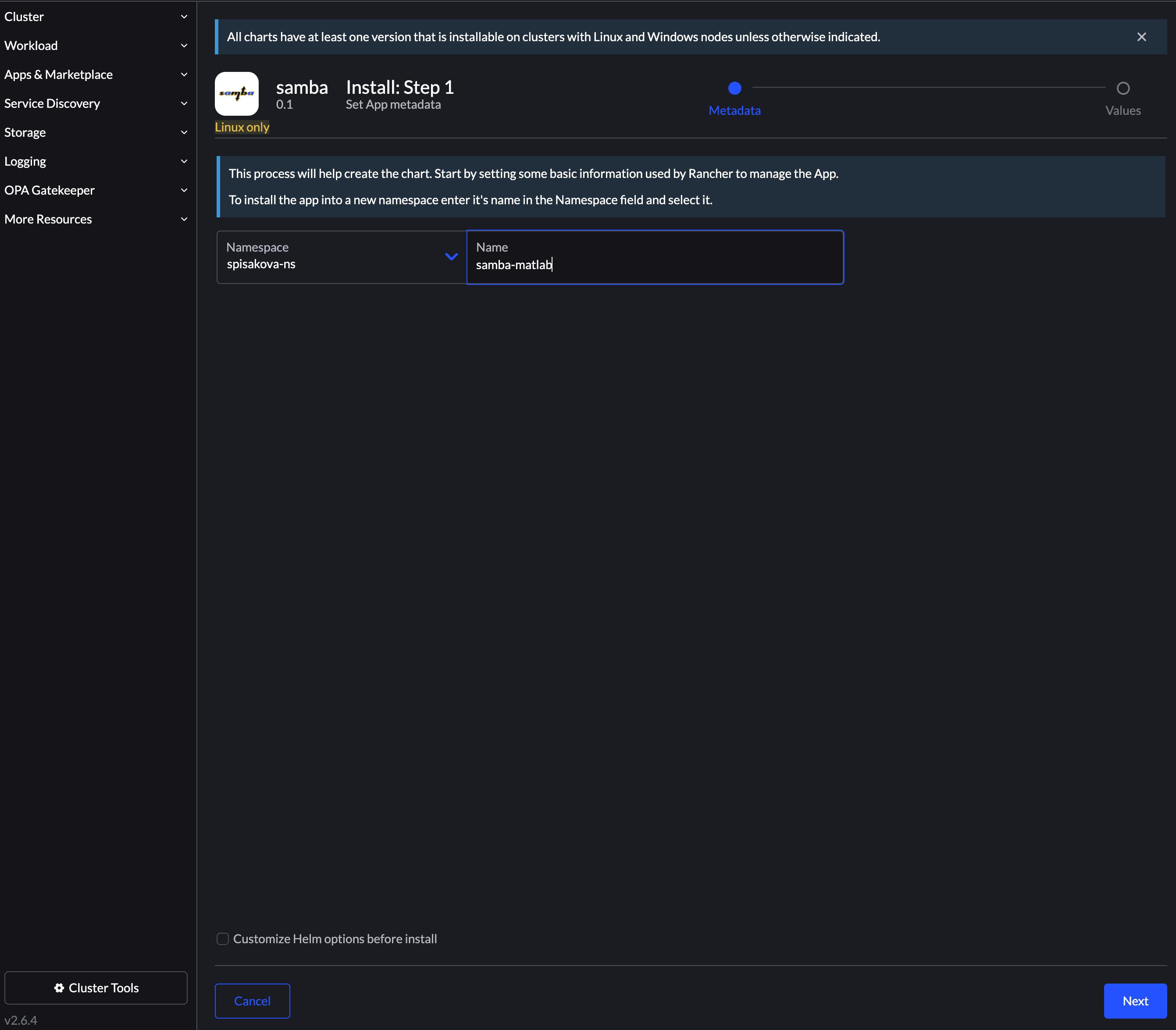This screenshot has height=1030, width=1176.
Task: Click the Linux only label
Action: coord(242,127)
